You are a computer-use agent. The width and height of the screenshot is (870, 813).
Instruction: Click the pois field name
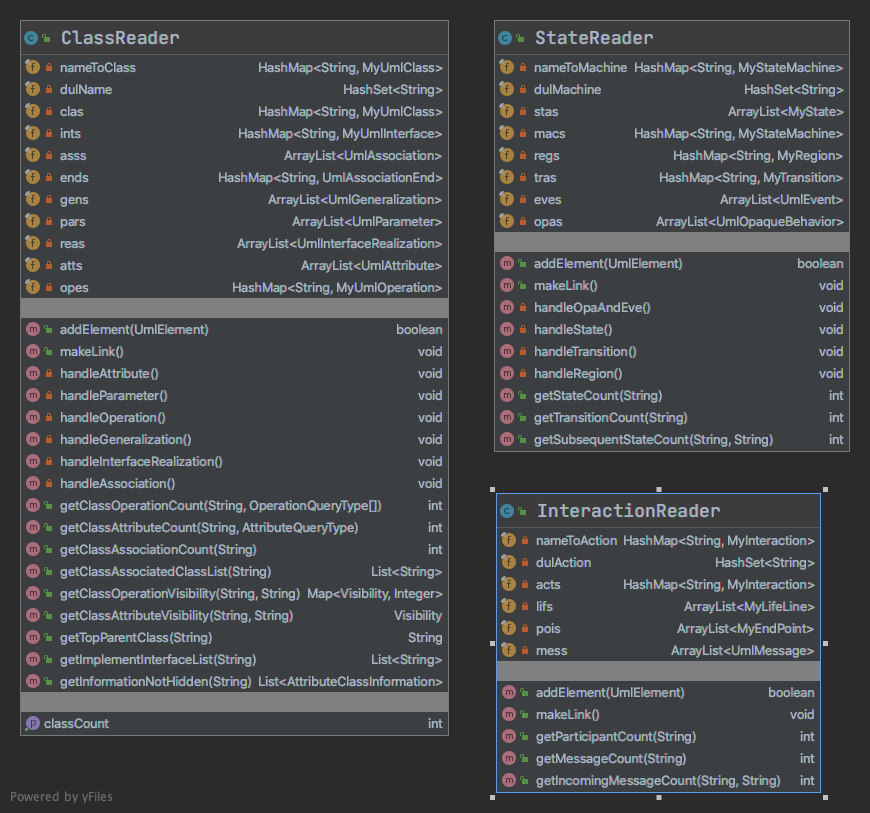click(548, 629)
